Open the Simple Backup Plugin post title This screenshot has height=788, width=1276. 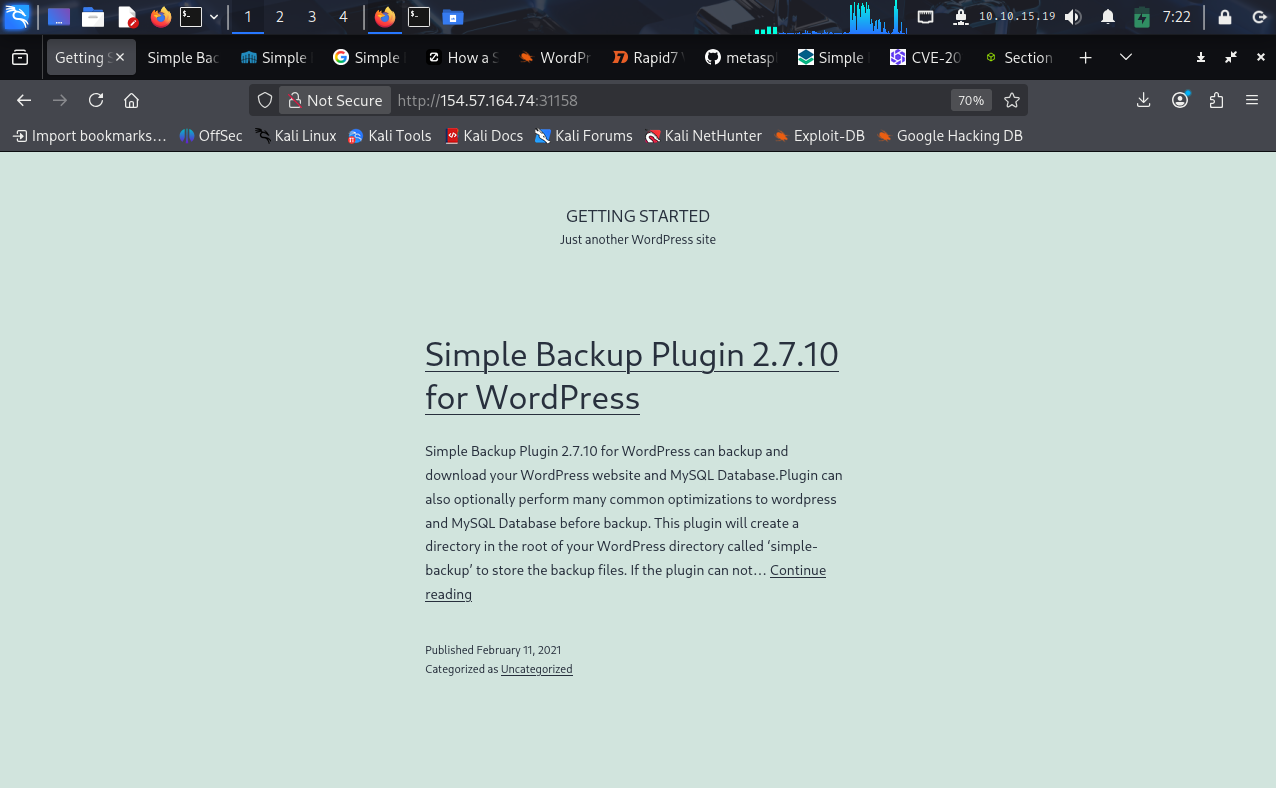point(631,375)
